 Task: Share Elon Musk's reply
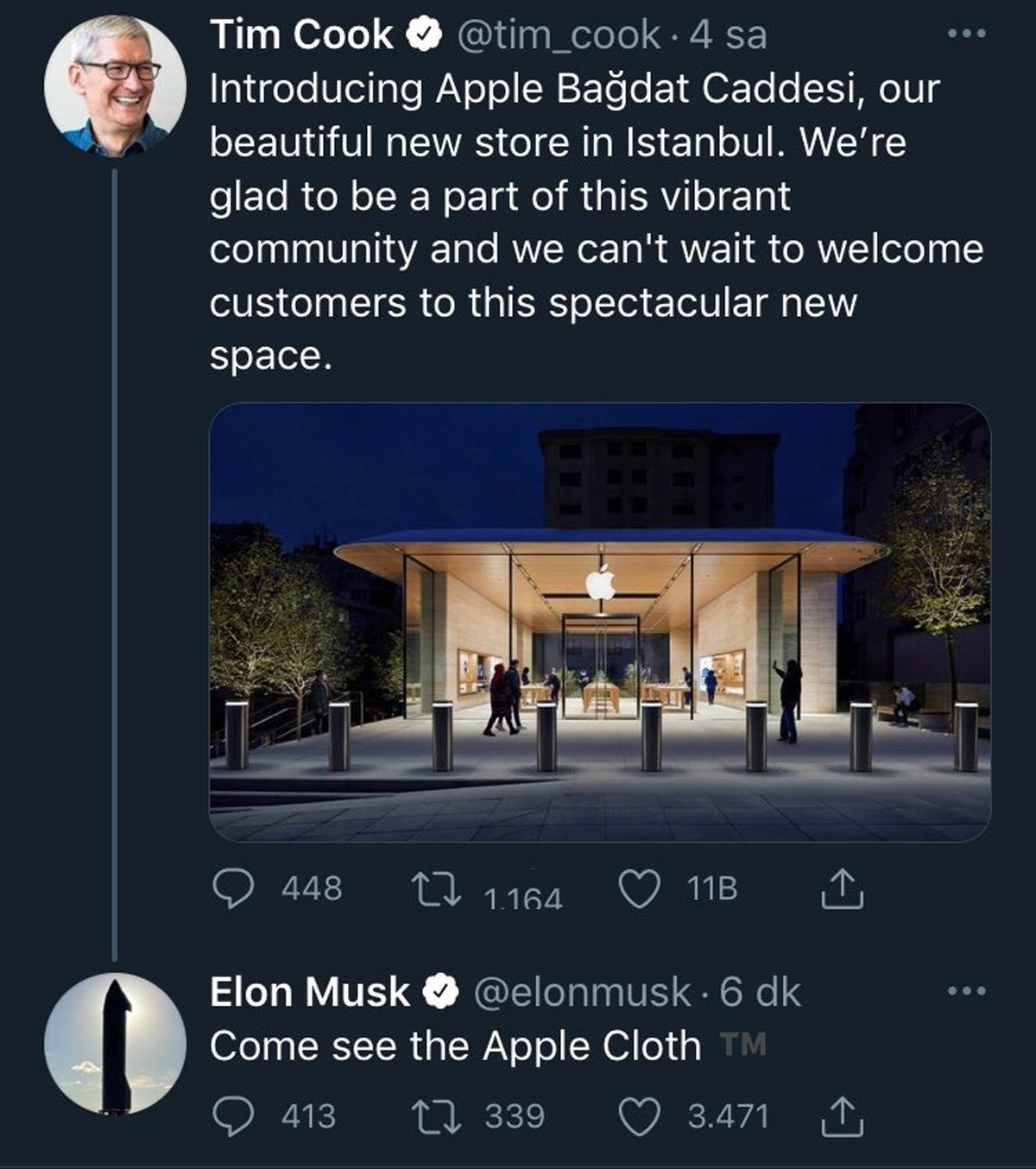(842, 1116)
